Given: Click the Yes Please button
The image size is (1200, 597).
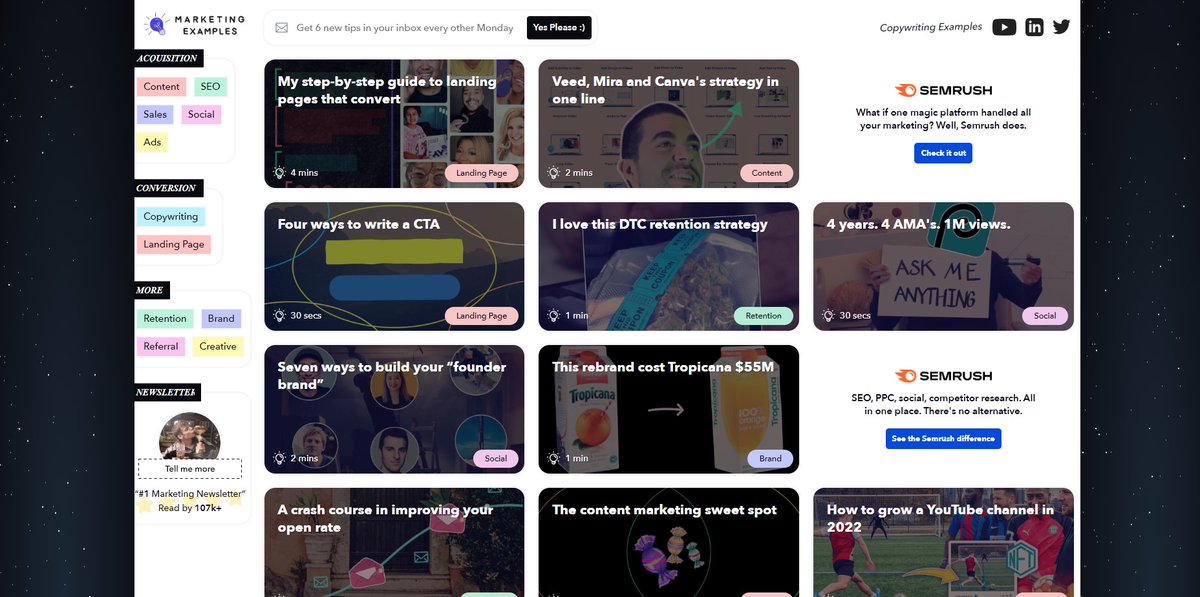Looking at the screenshot, I should (x=558, y=28).
